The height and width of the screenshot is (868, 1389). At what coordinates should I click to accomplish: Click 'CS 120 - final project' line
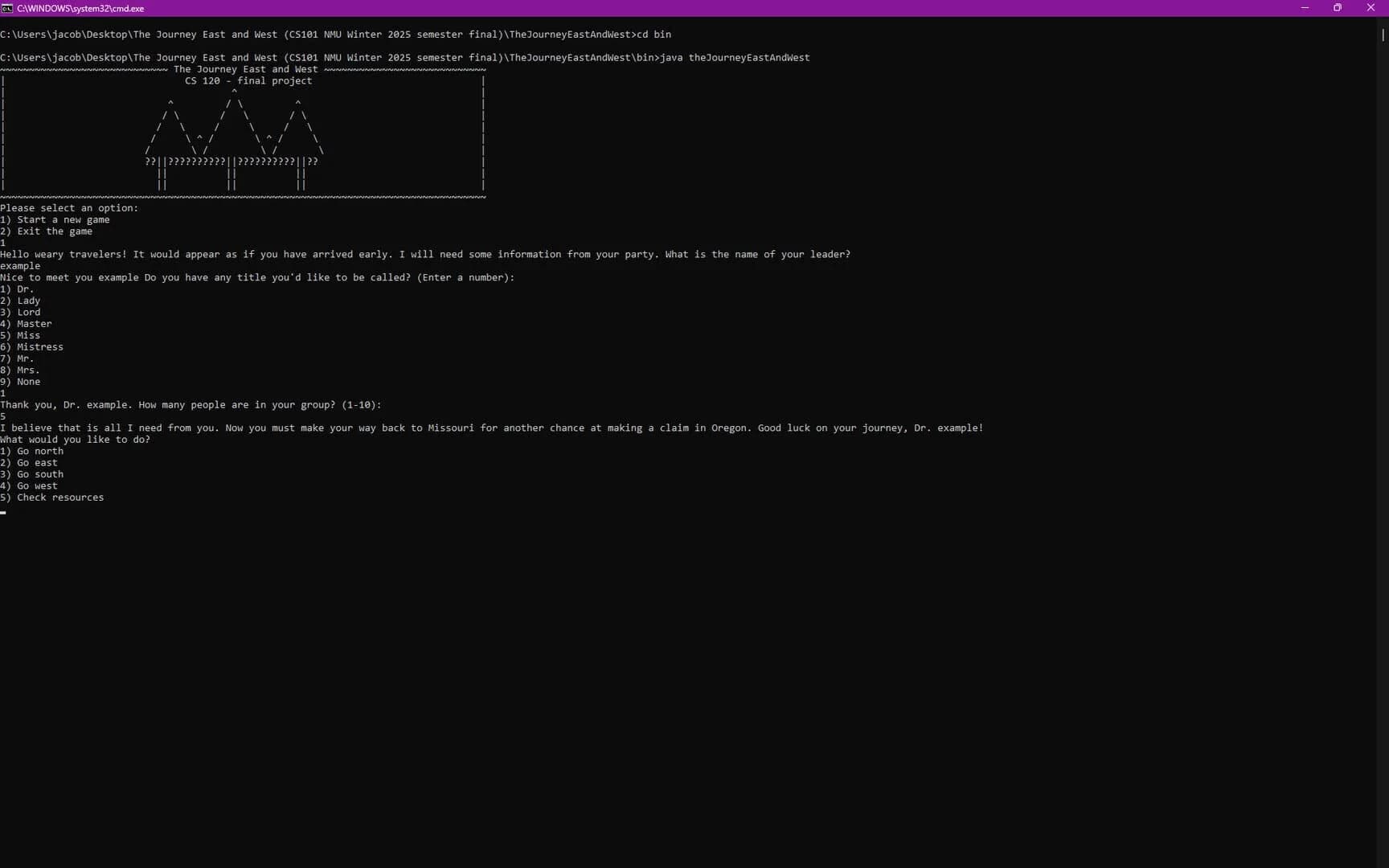[x=248, y=81]
